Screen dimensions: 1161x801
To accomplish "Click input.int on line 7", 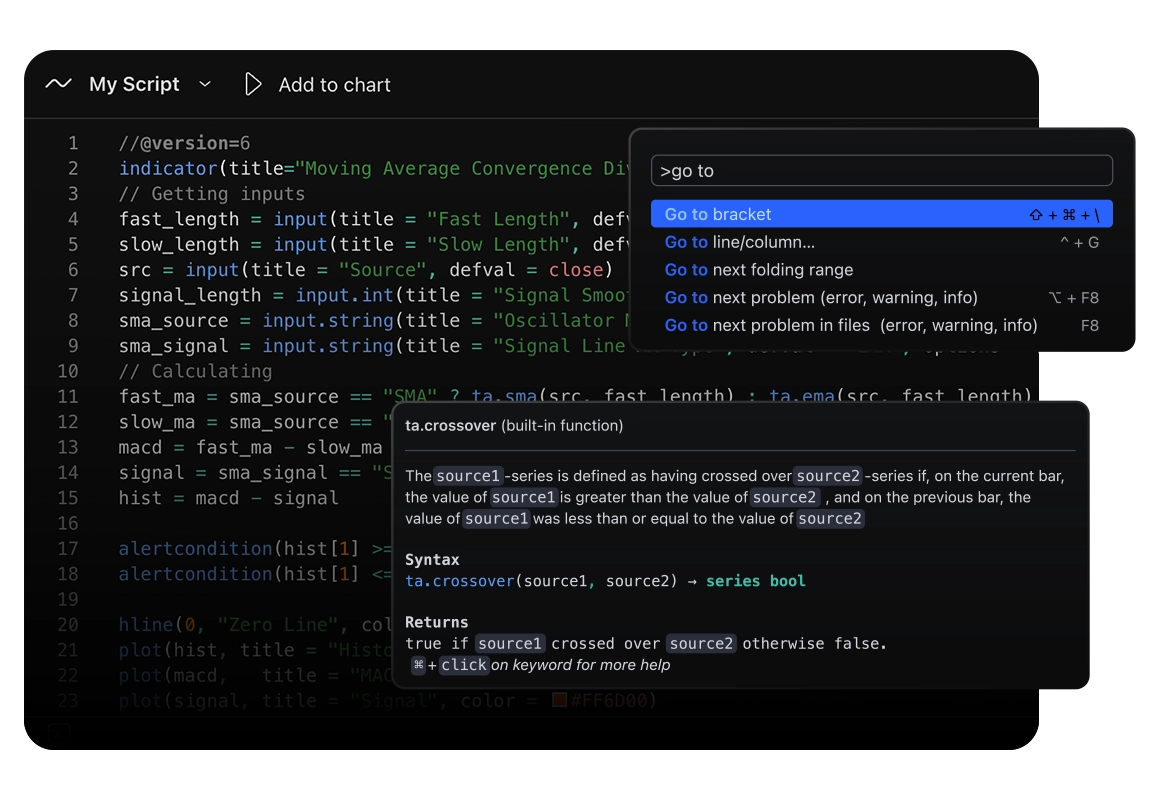I will pyautogui.click(x=344, y=295).
